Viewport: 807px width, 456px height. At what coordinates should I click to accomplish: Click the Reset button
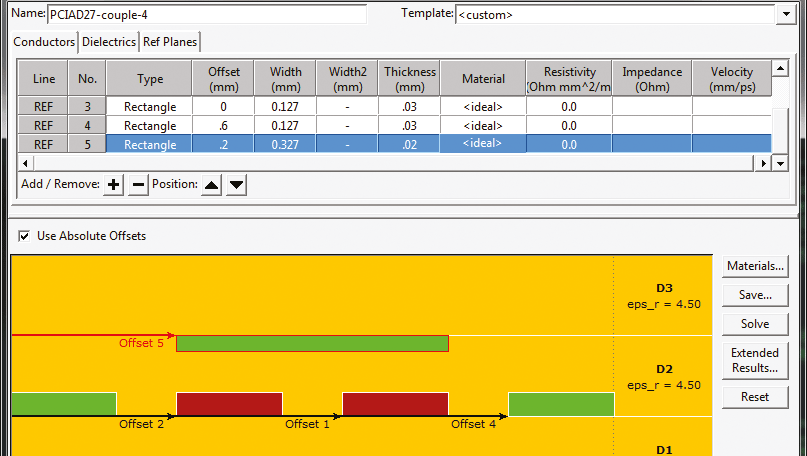click(x=755, y=397)
